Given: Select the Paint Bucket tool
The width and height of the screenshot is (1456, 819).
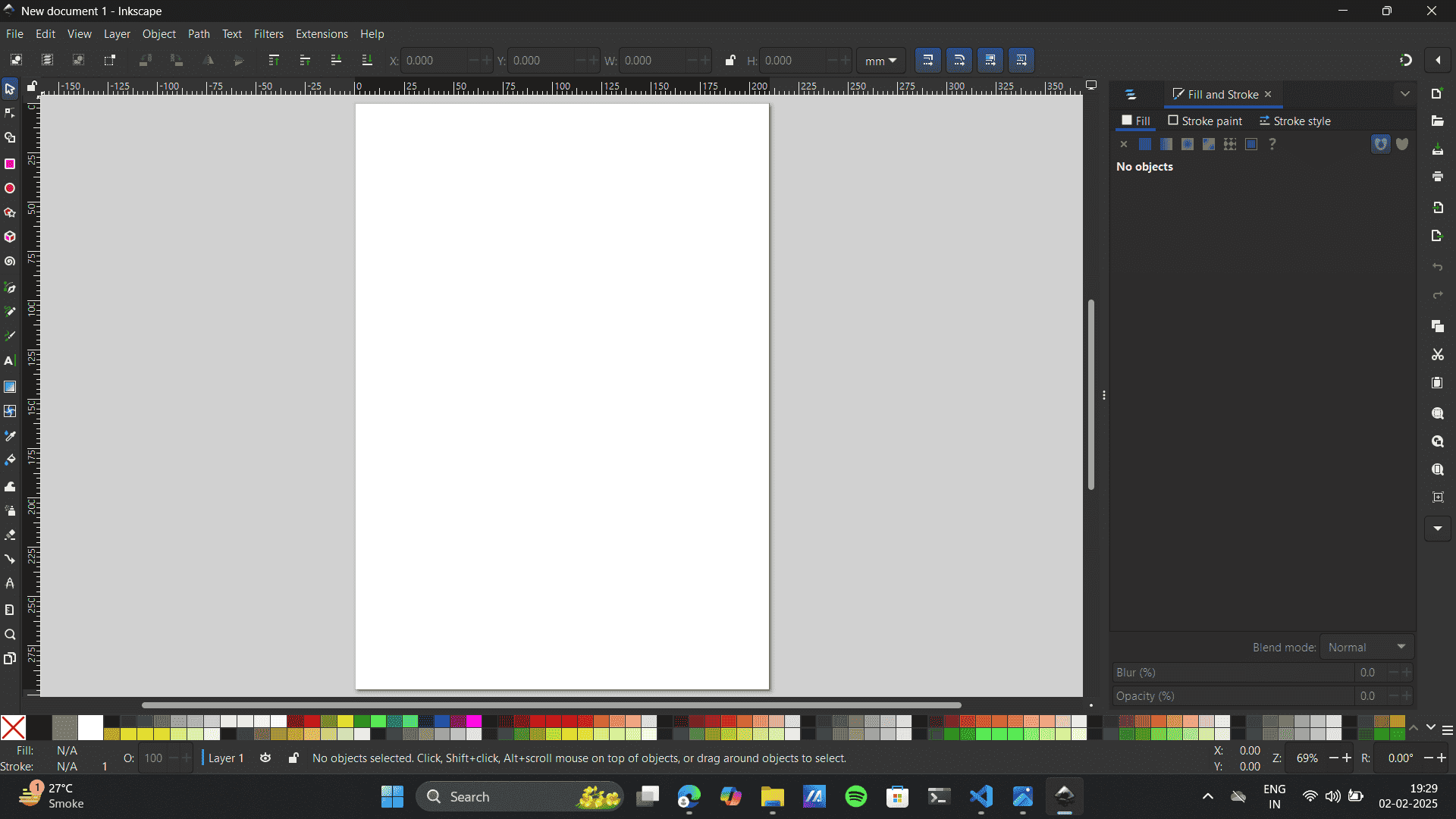Looking at the screenshot, I should coord(10,460).
